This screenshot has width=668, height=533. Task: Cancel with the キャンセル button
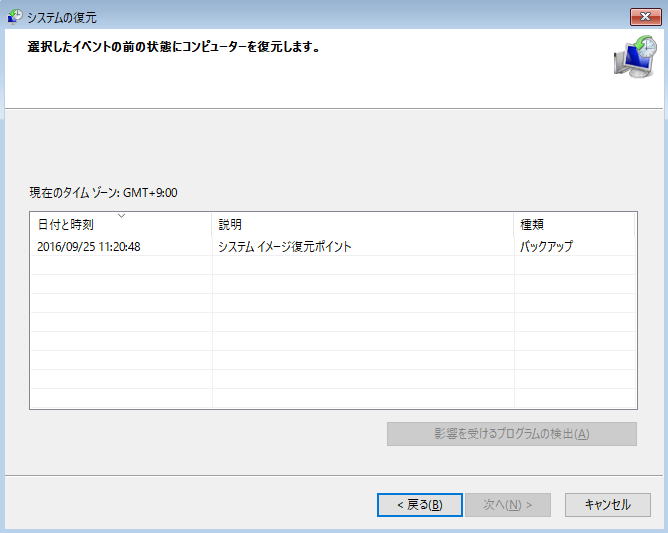click(608, 505)
